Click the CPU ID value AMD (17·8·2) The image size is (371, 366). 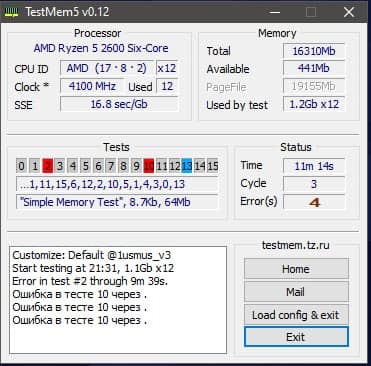pyautogui.click(x=107, y=68)
